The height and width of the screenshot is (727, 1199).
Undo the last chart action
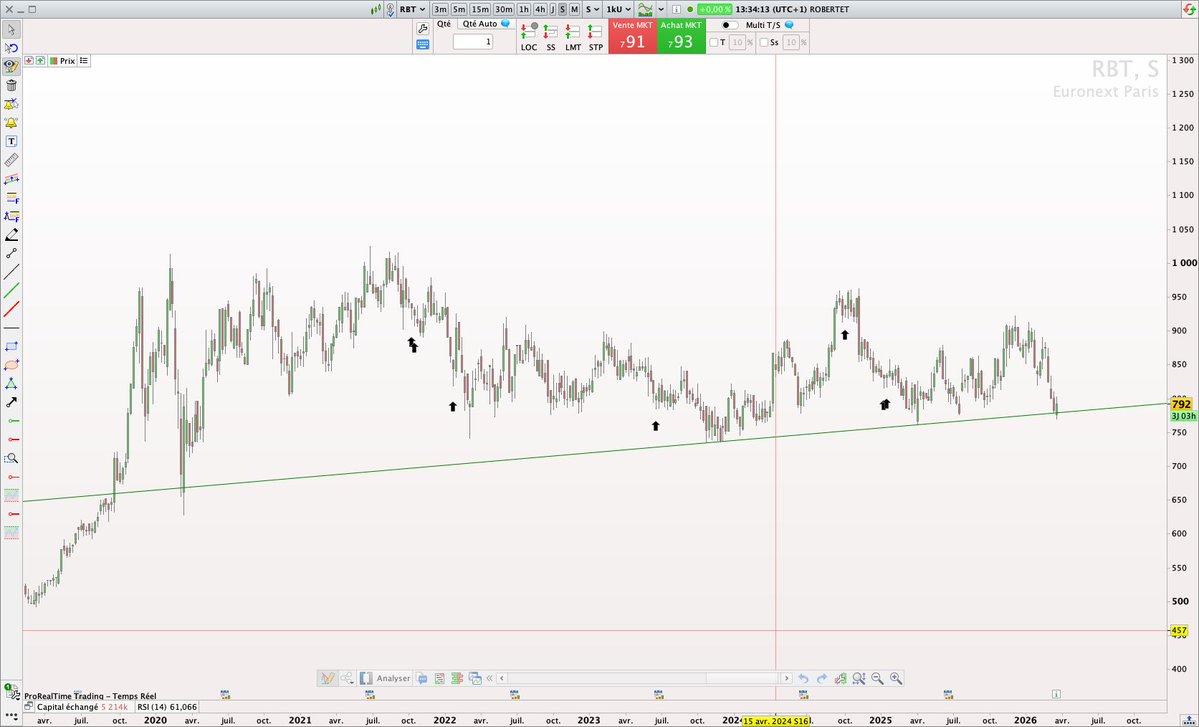(803, 678)
